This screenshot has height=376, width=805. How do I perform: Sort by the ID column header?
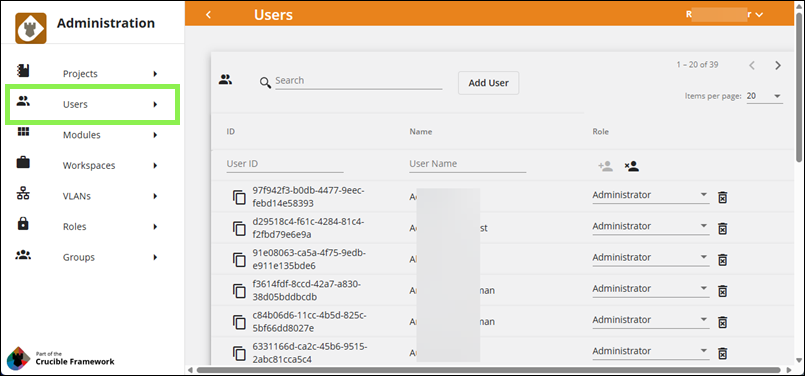click(231, 131)
